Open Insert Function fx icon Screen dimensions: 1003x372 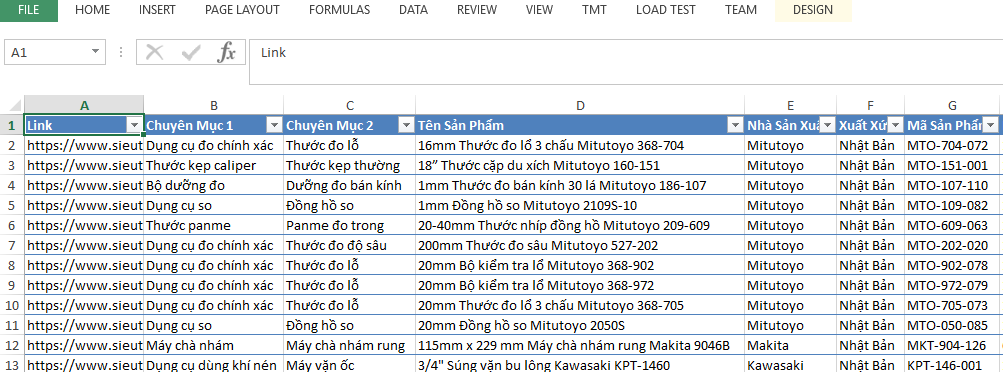pos(226,52)
